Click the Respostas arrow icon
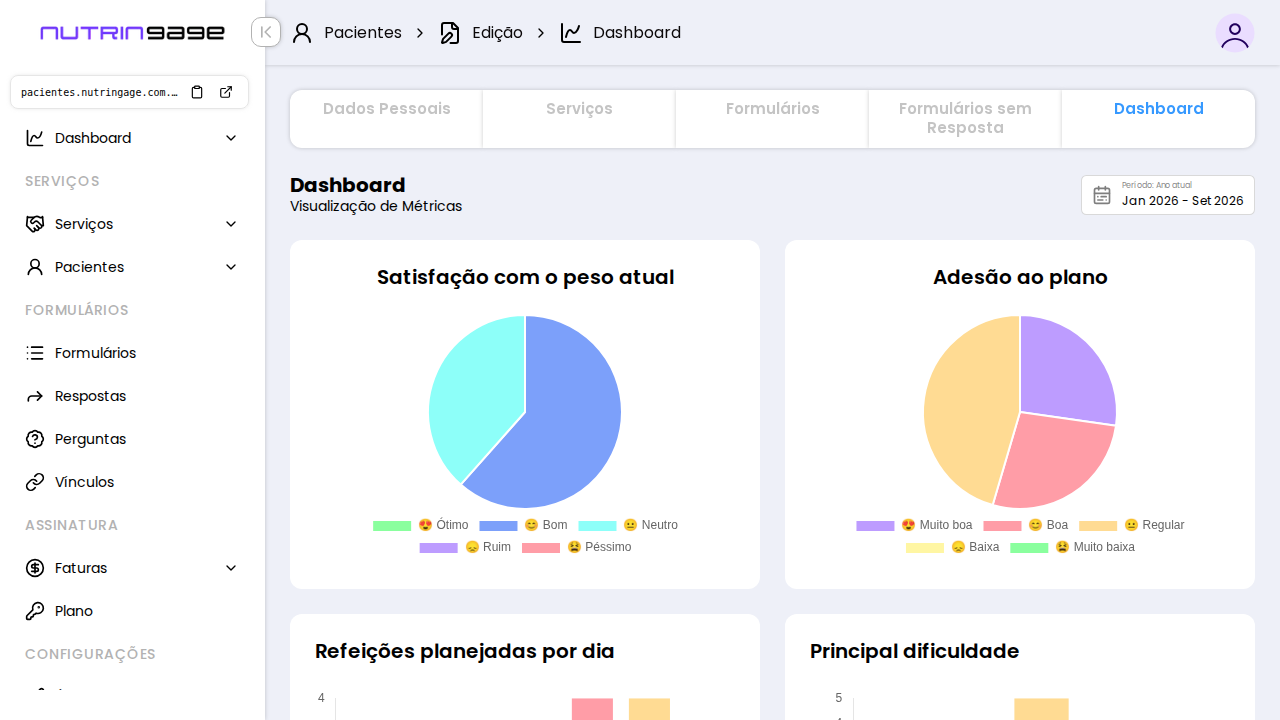 click(x=35, y=396)
